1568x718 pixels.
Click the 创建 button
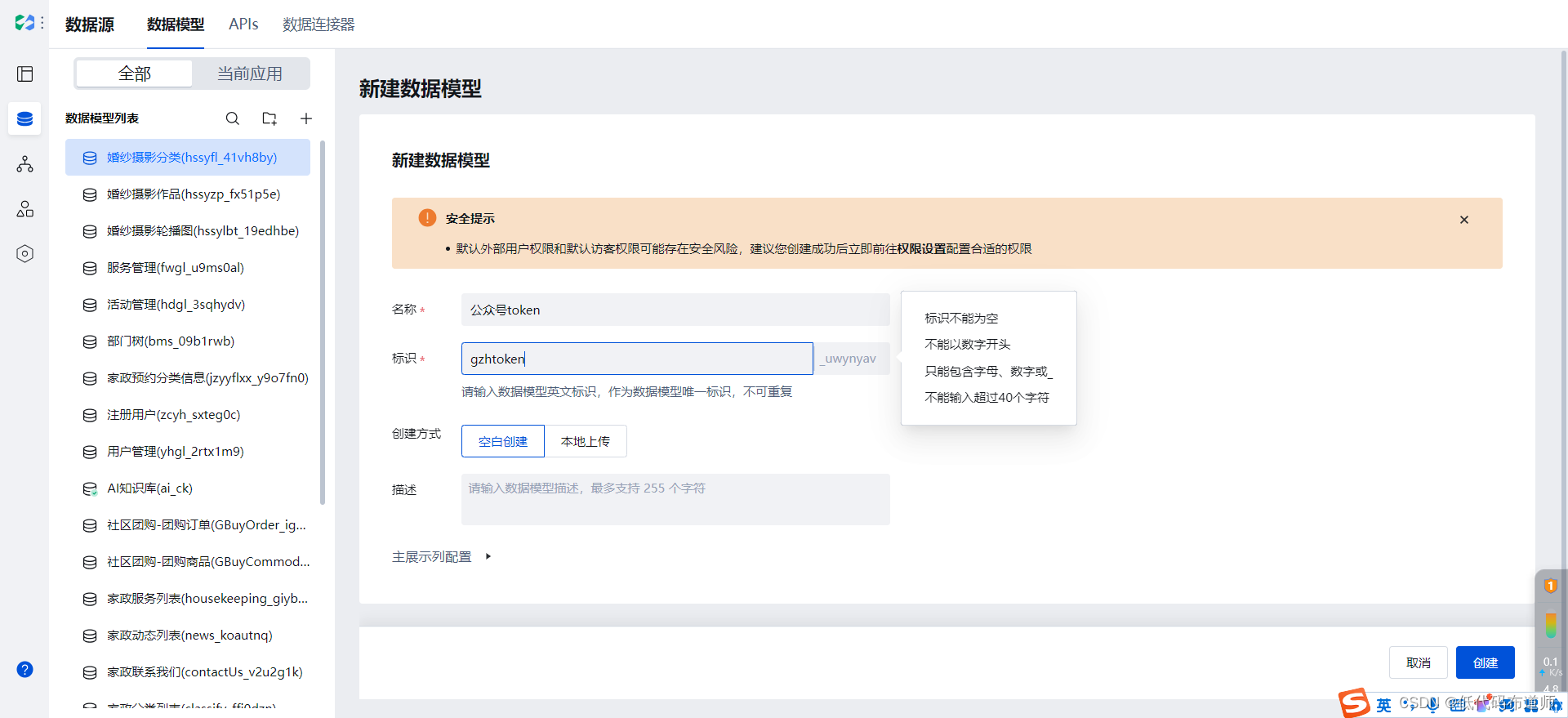[1486, 662]
